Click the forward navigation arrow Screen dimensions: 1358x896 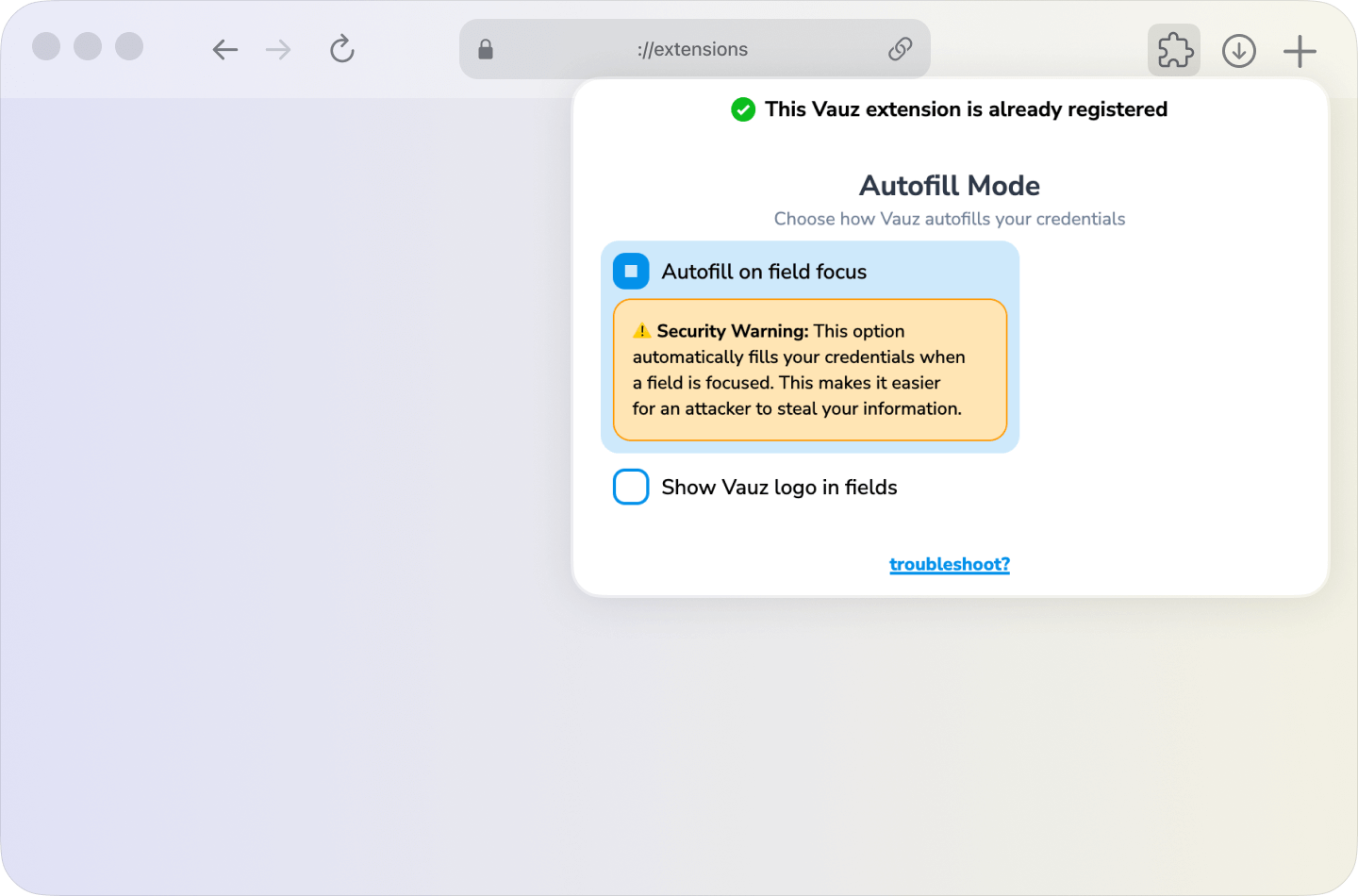(278, 49)
